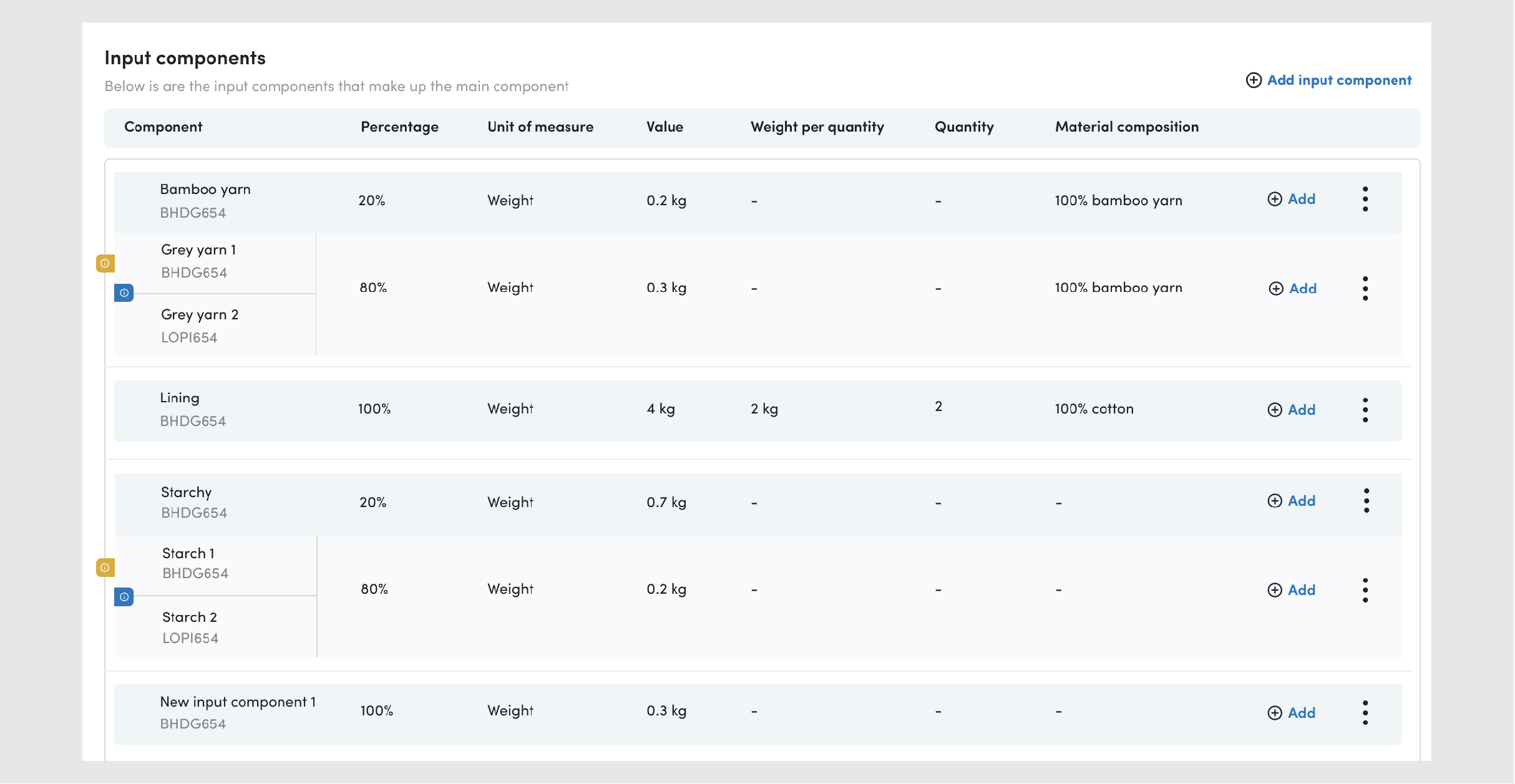
Task: Click yellow info badge beside Grey yarn 1
Action: point(105,263)
